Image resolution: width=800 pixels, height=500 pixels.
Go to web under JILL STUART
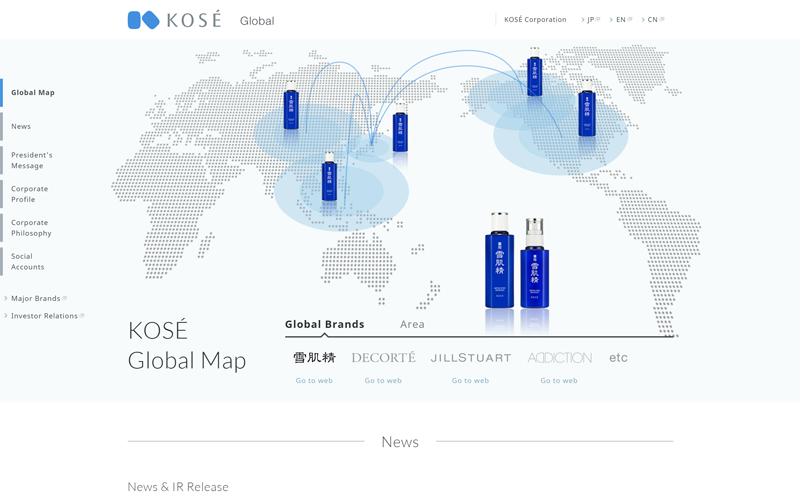[x=470, y=381]
